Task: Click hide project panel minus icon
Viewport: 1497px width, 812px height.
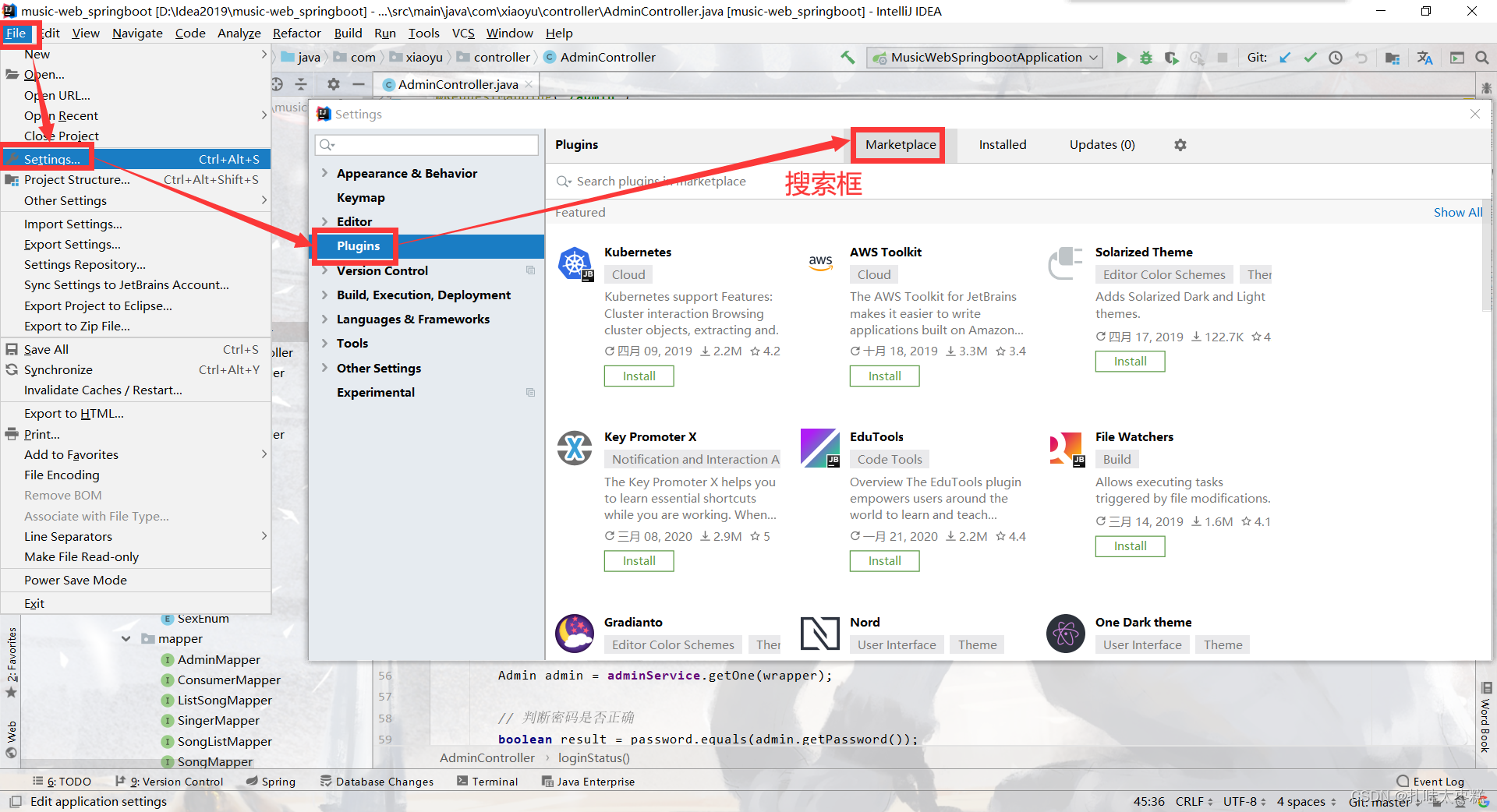Action: click(x=359, y=84)
